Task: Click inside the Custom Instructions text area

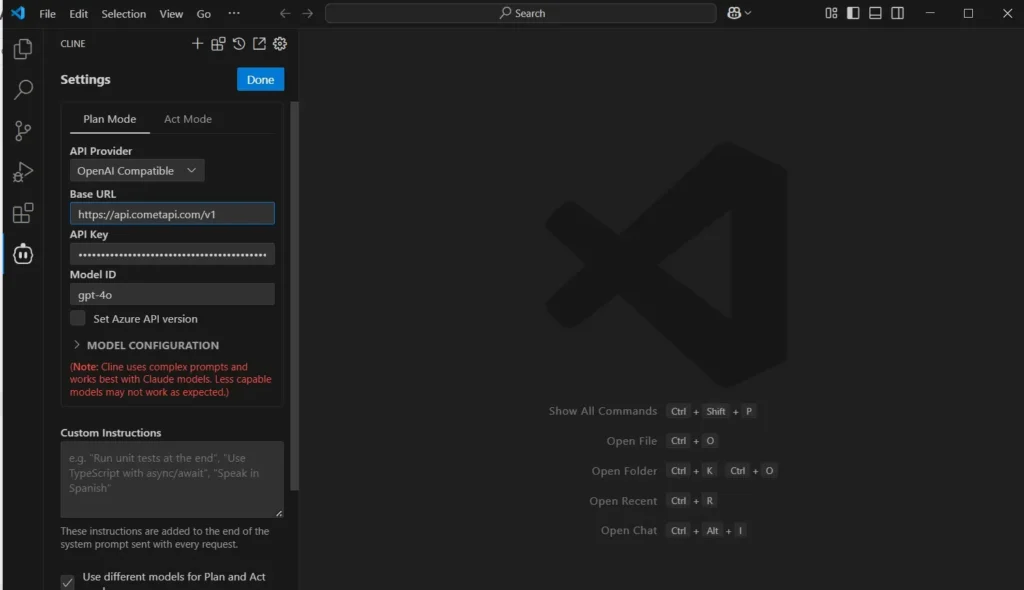Action: [x=172, y=478]
